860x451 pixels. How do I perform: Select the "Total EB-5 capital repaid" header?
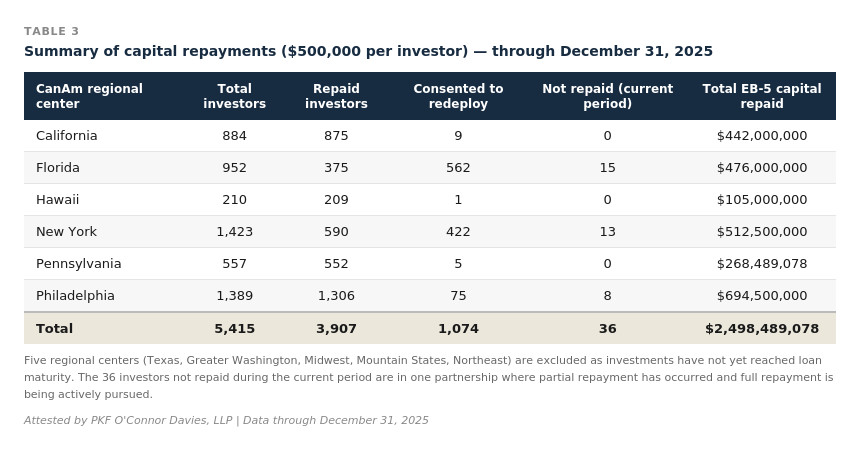point(762,96)
